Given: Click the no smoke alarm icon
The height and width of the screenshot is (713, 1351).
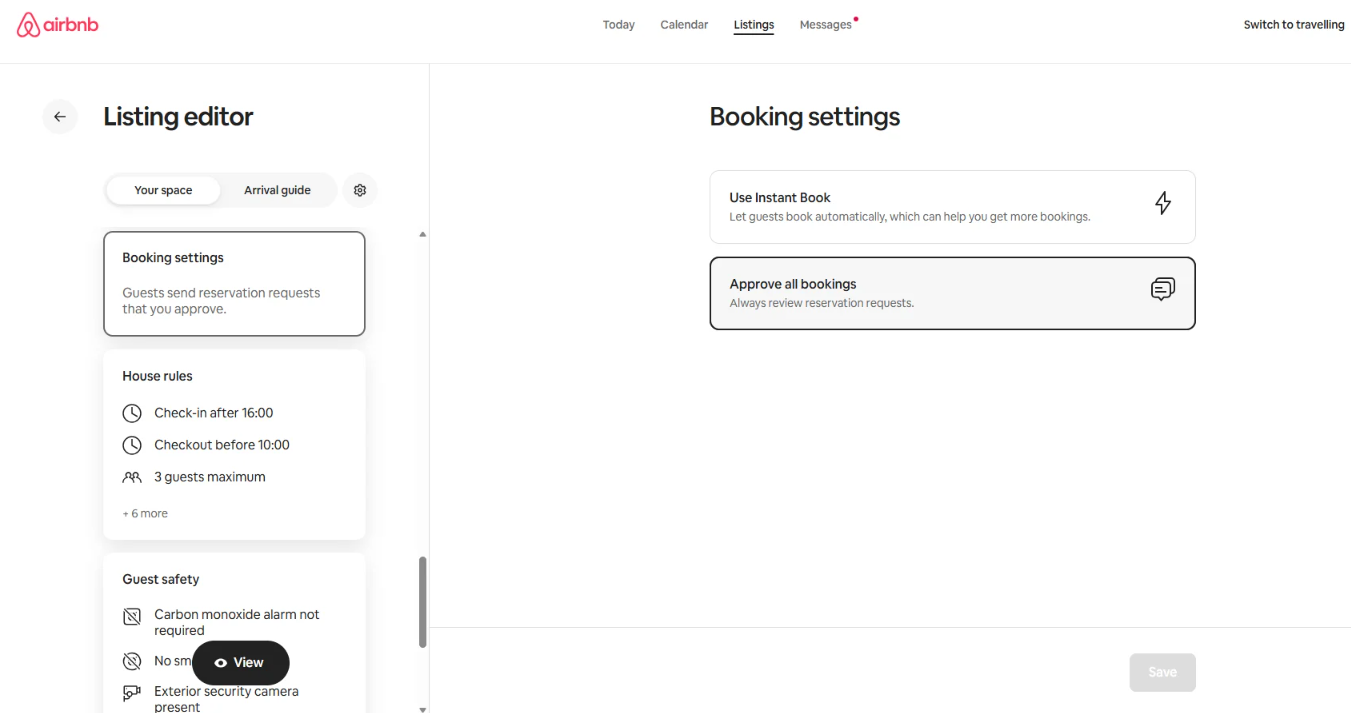Looking at the screenshot, I should click(132, 661).
